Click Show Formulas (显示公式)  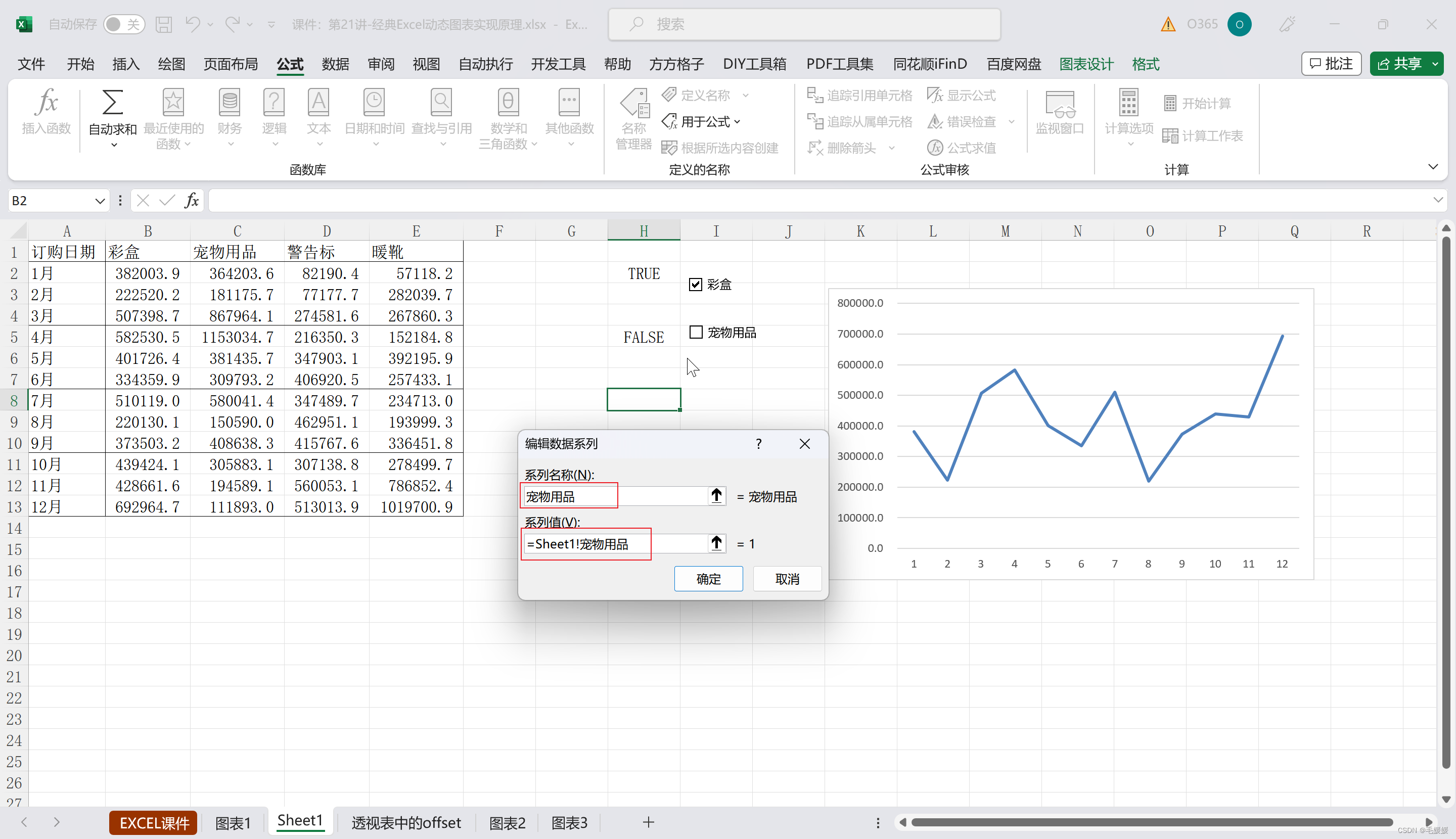click(x=962, y=95)
